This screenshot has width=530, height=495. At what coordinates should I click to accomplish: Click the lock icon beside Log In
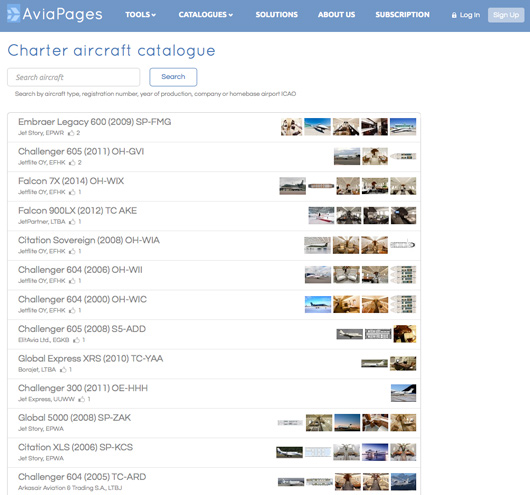454,15
